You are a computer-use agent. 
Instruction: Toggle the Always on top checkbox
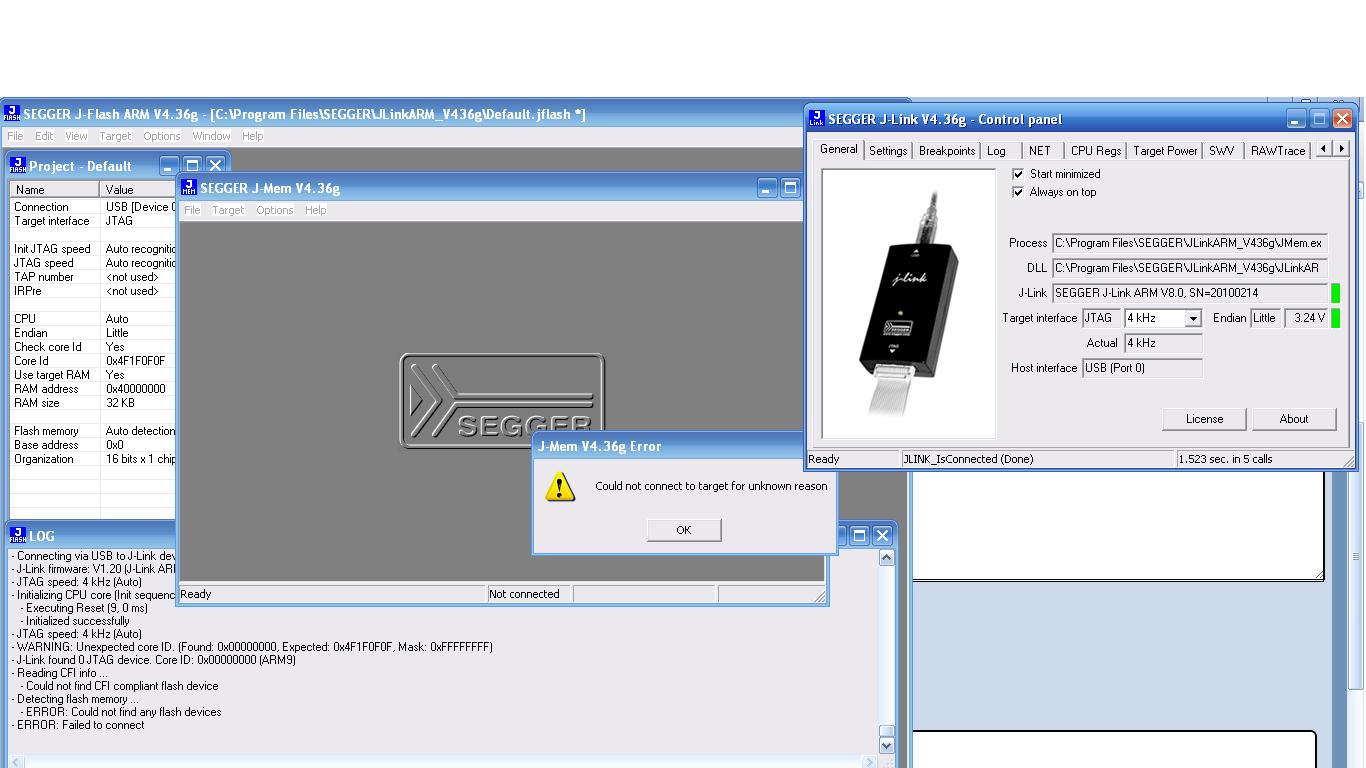point(1018,192)
